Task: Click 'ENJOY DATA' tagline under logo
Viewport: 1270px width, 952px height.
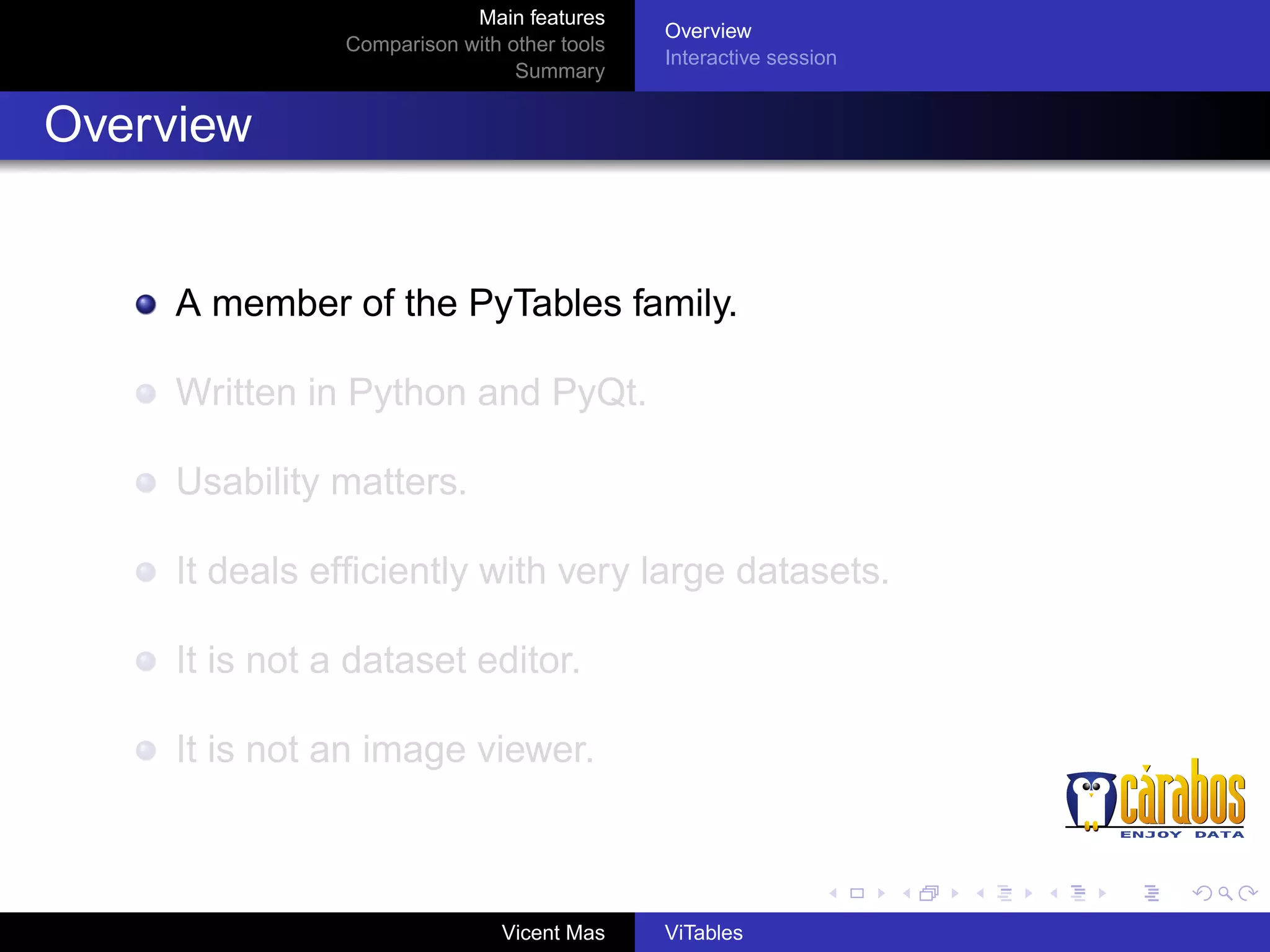Action: 1182,834
